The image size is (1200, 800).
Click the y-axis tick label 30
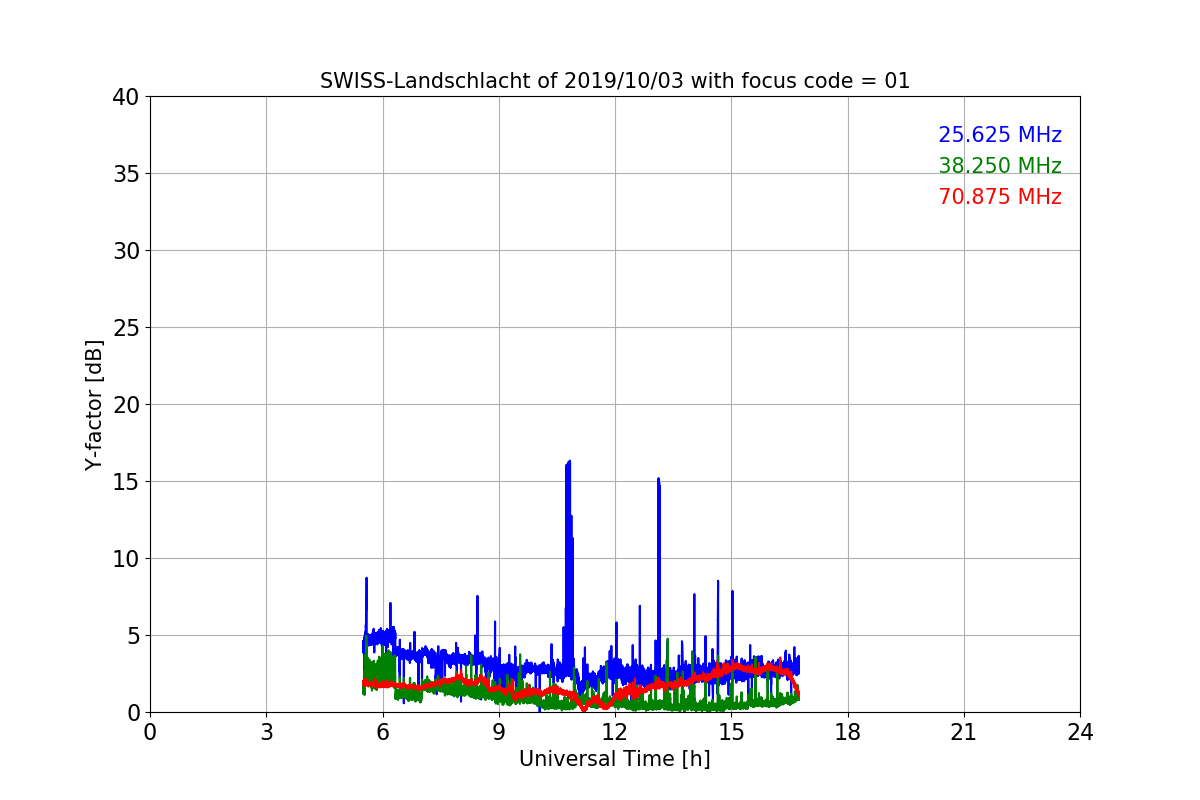click(x=126, y=251)
